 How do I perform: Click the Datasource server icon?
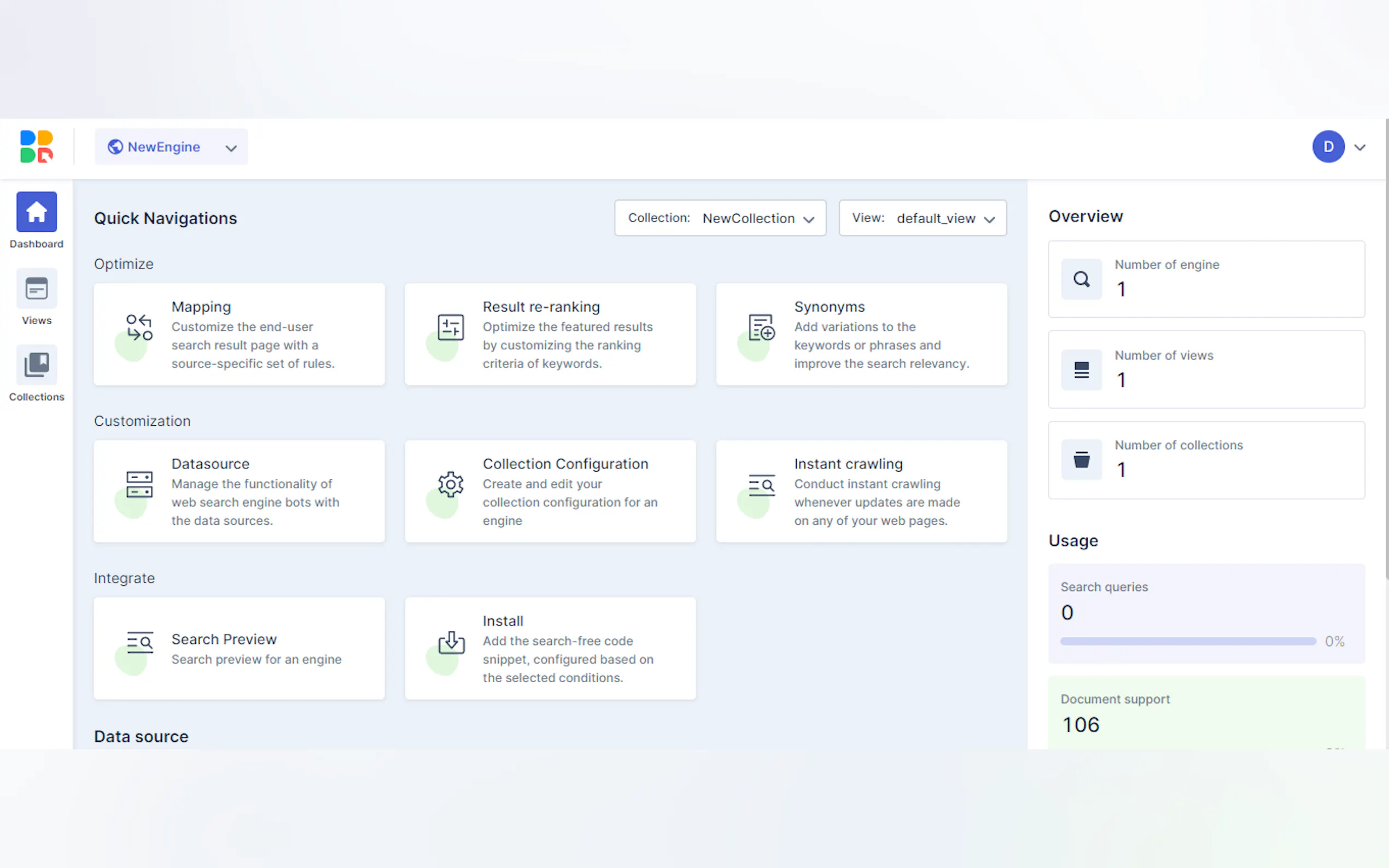[x=139, y=484]
